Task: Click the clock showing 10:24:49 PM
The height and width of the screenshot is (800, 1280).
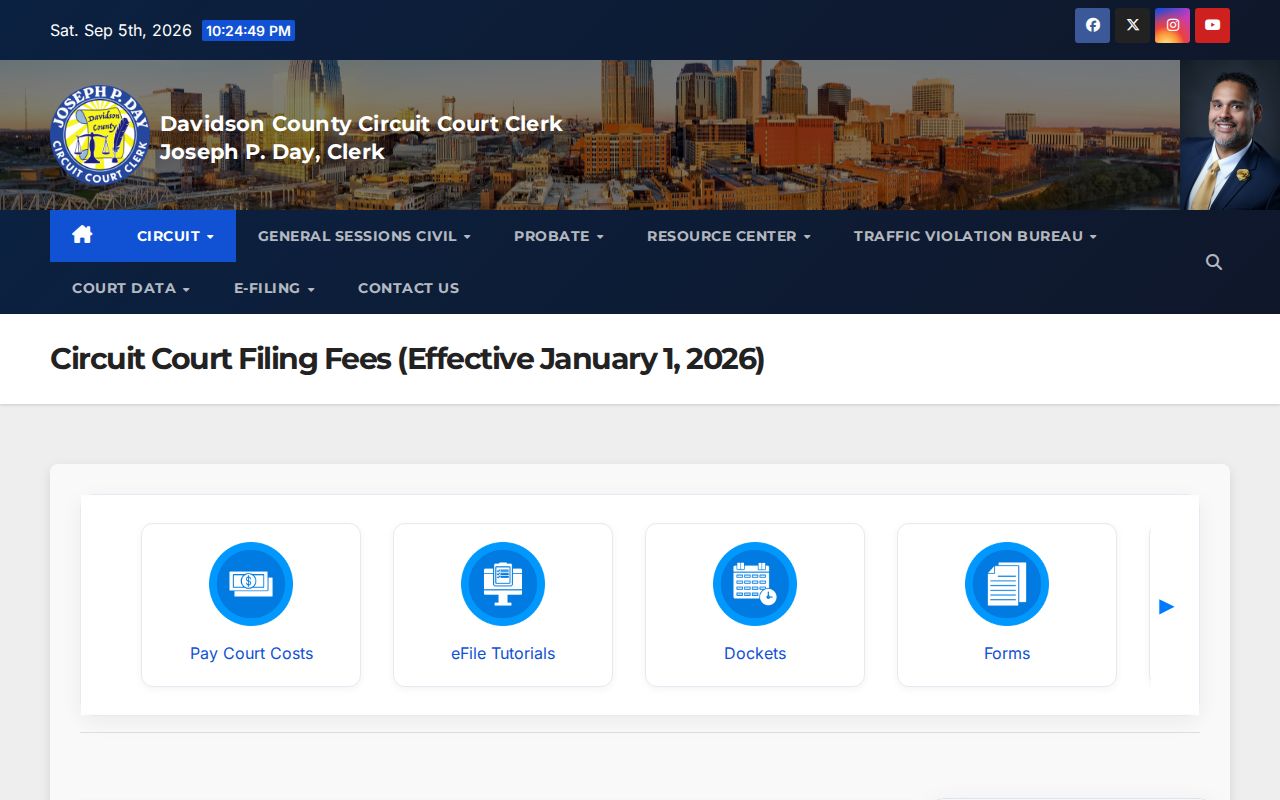Action: [248, 31]
